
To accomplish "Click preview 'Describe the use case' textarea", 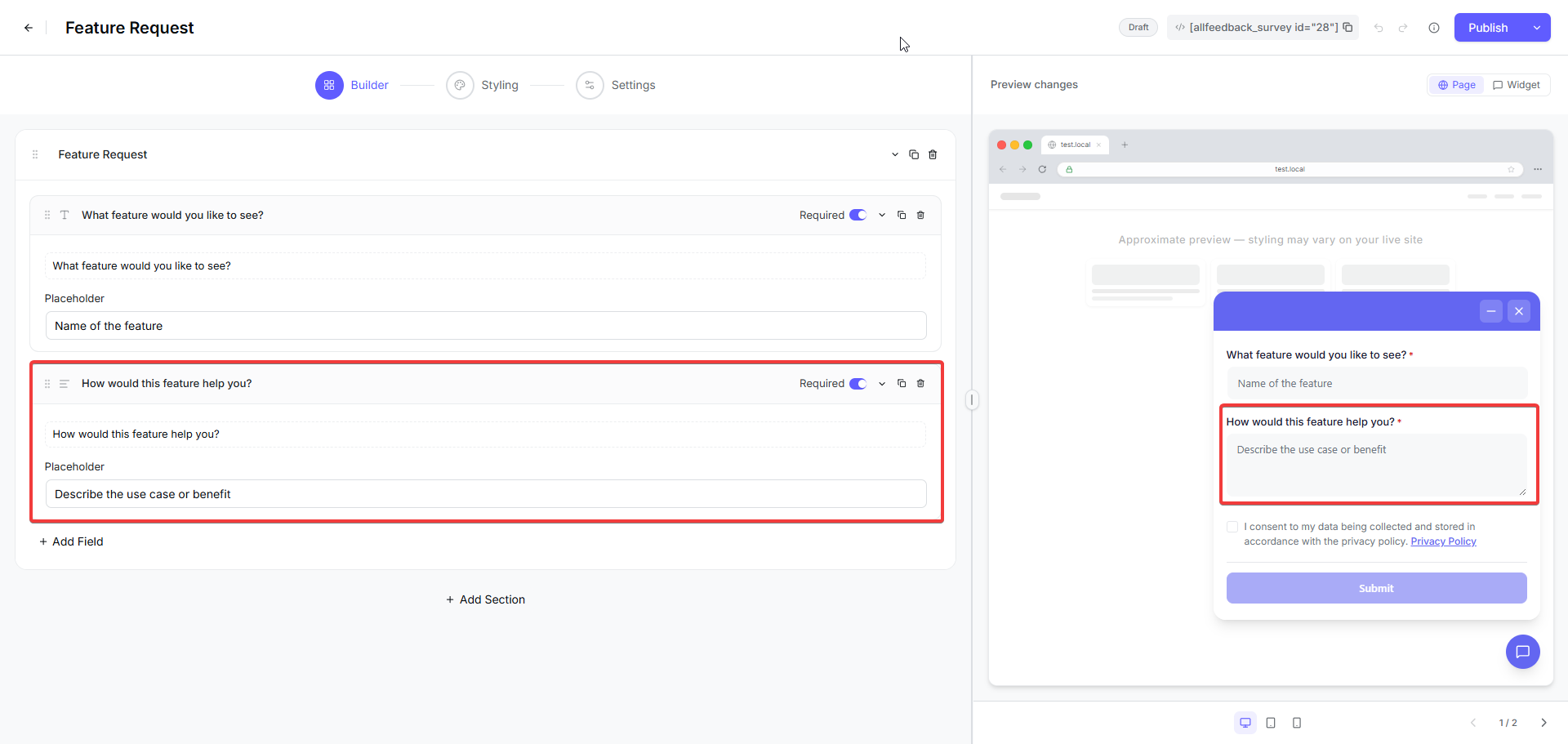I will coord(1377,466).
